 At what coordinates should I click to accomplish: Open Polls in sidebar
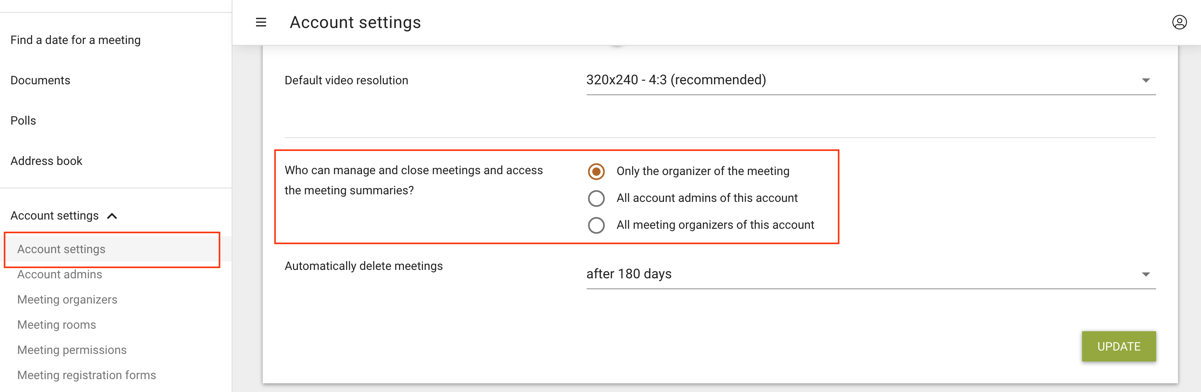[23, 120]
